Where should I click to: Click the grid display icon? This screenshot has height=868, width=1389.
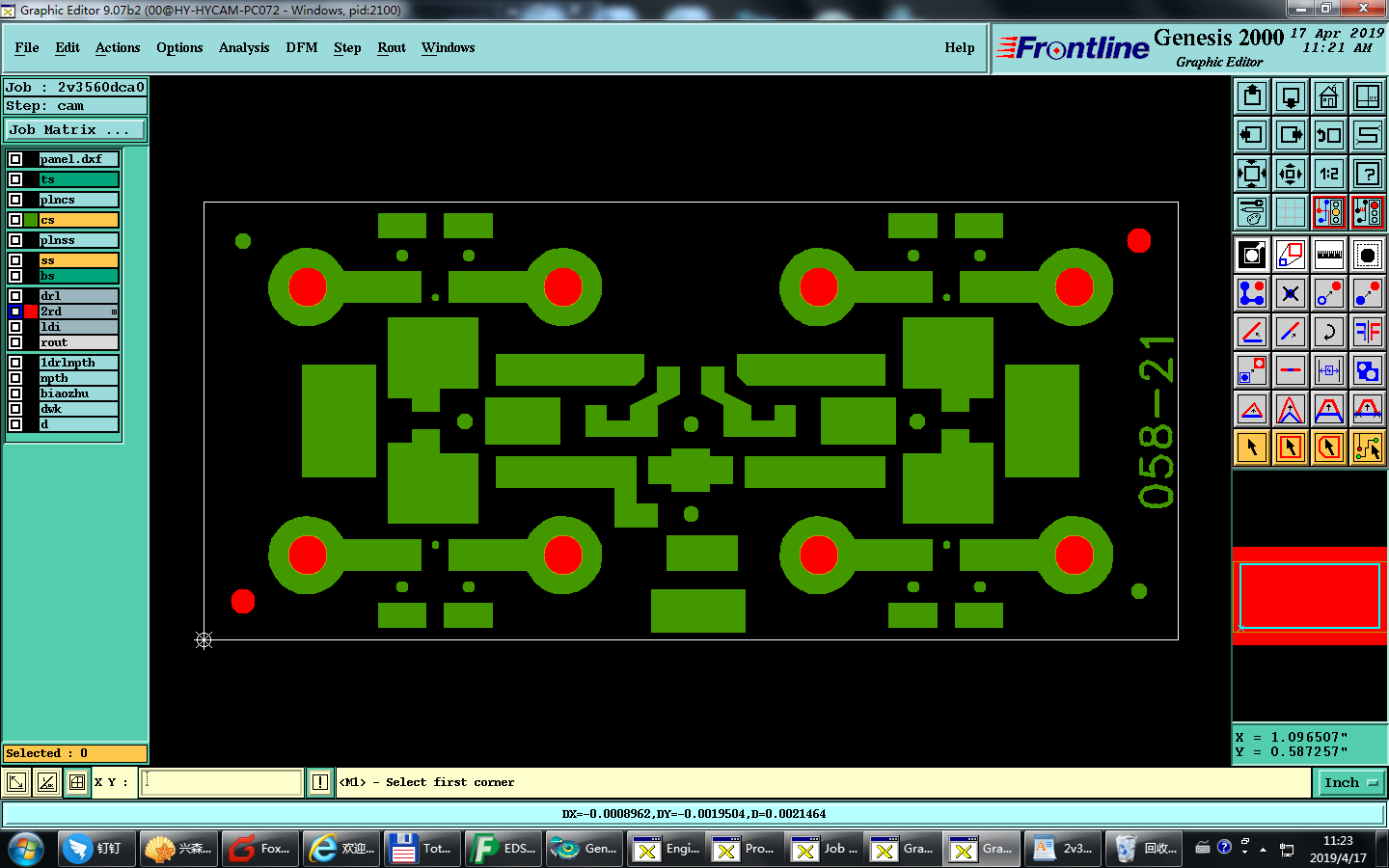1291,212
